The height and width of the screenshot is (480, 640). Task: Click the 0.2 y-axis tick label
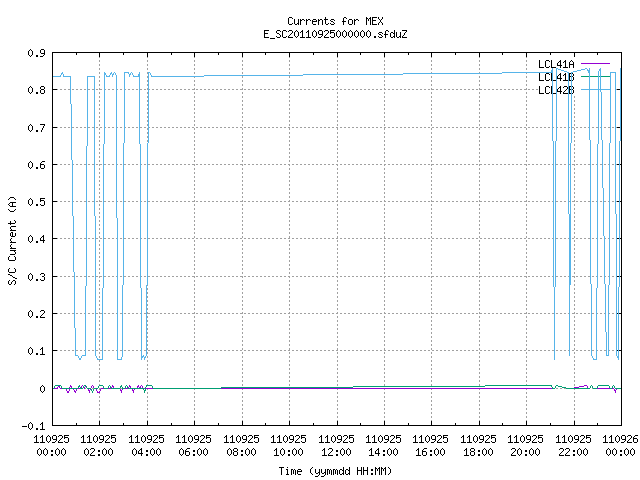(x=36, y=314)
